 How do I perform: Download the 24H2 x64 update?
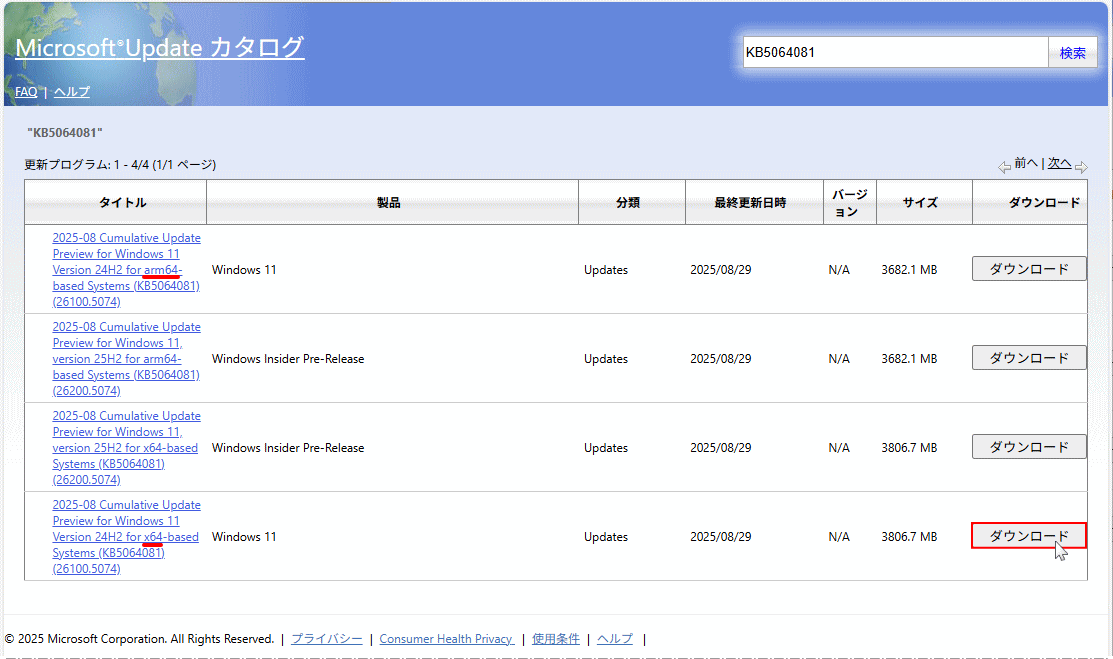[x=1029, y=537]
